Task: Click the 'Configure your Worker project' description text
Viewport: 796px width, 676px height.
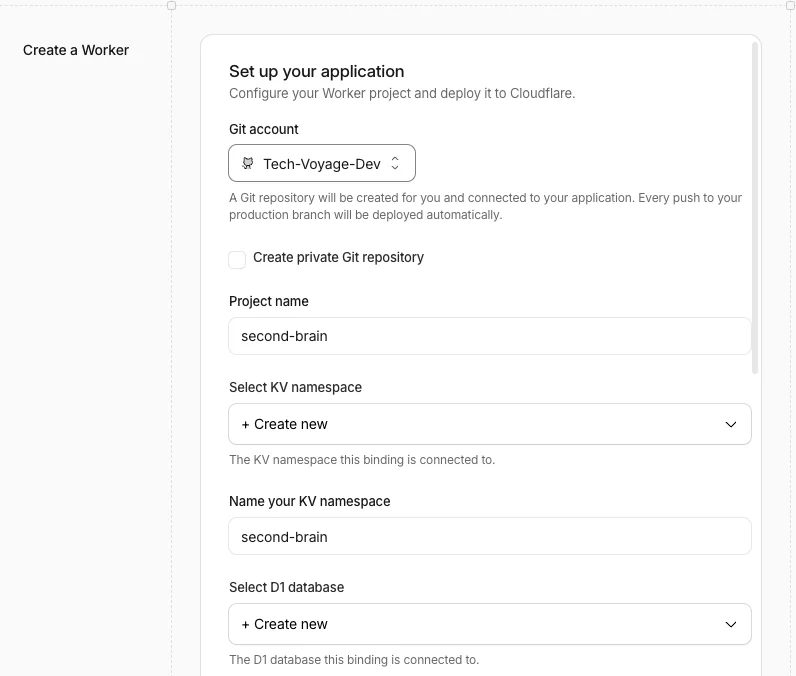Action: pyautogui.click(x=402, y=93)
